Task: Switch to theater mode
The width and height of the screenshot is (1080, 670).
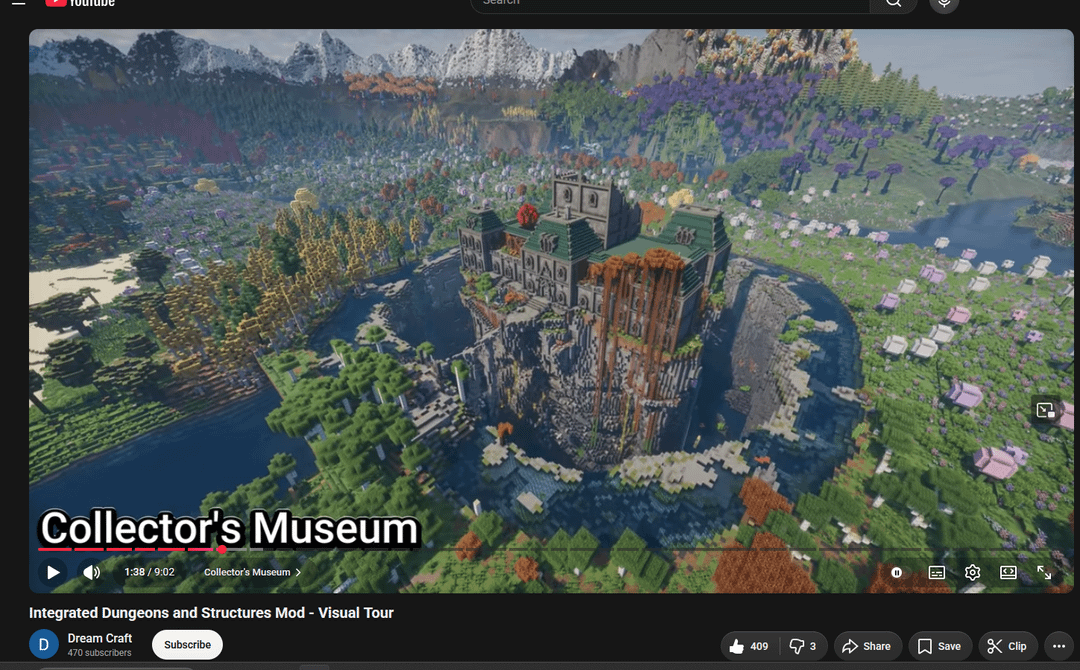Action: point(1008,572)
